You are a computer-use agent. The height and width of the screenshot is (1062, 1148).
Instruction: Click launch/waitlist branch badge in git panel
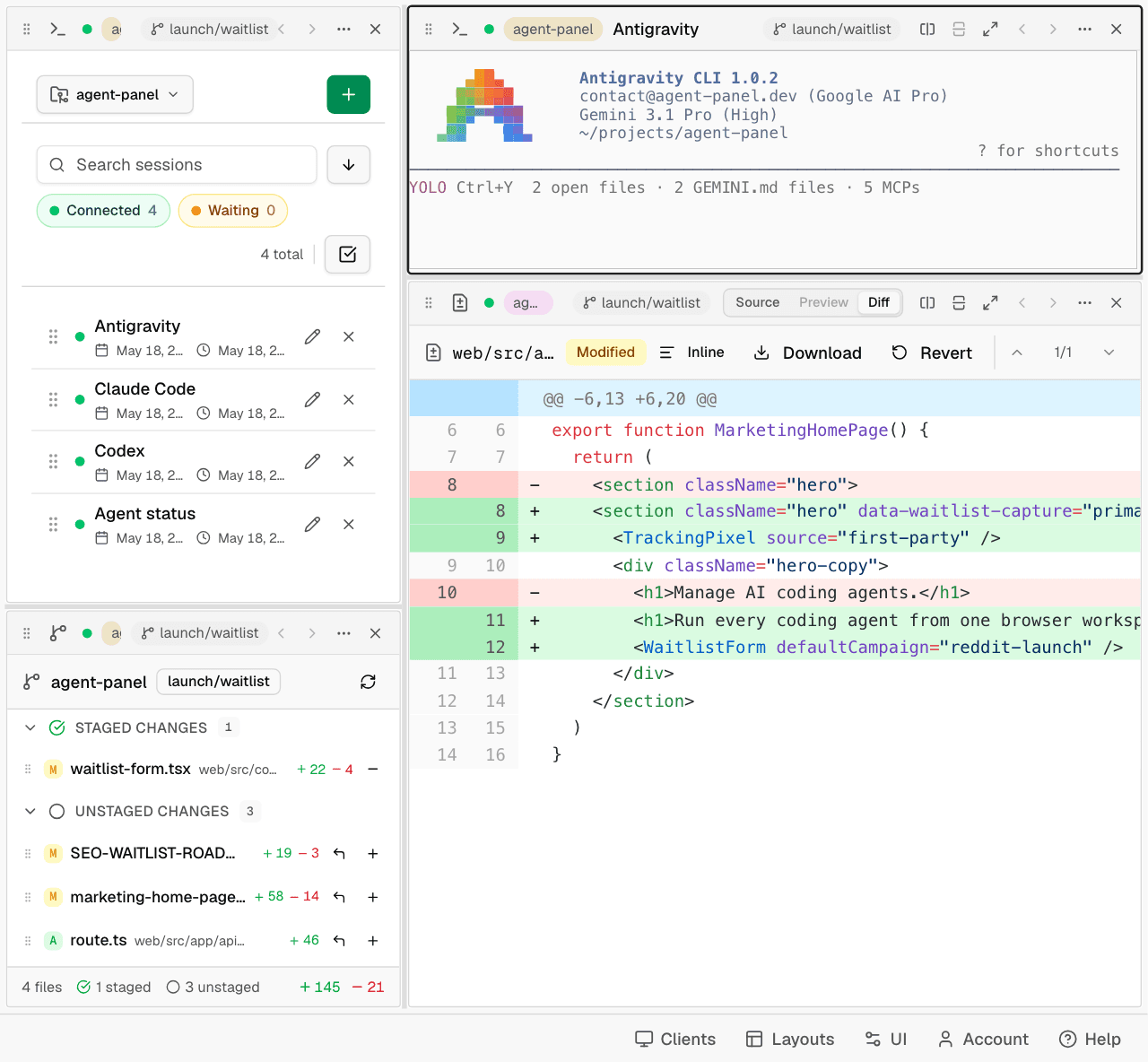click(x=219, y=682)
